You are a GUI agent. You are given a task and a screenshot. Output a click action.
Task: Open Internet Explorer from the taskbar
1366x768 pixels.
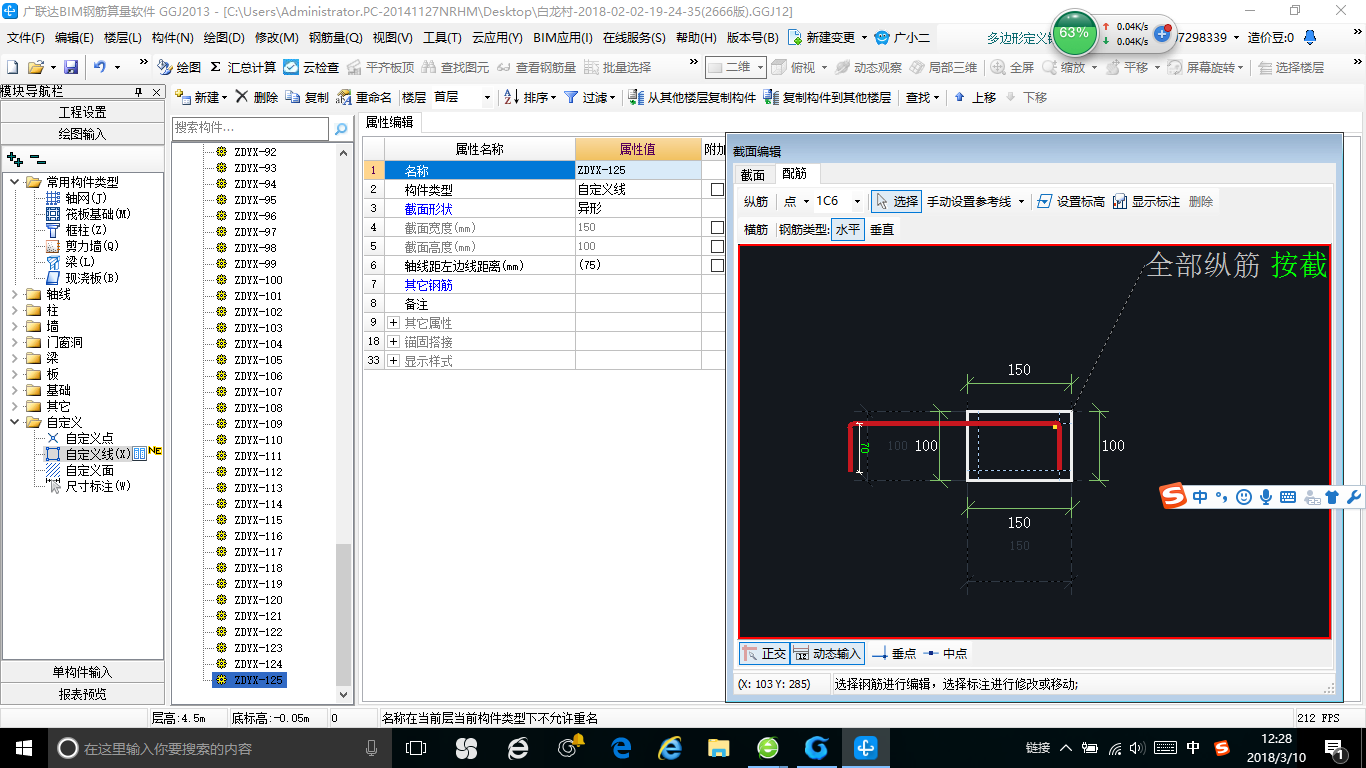tap(669, 747)
